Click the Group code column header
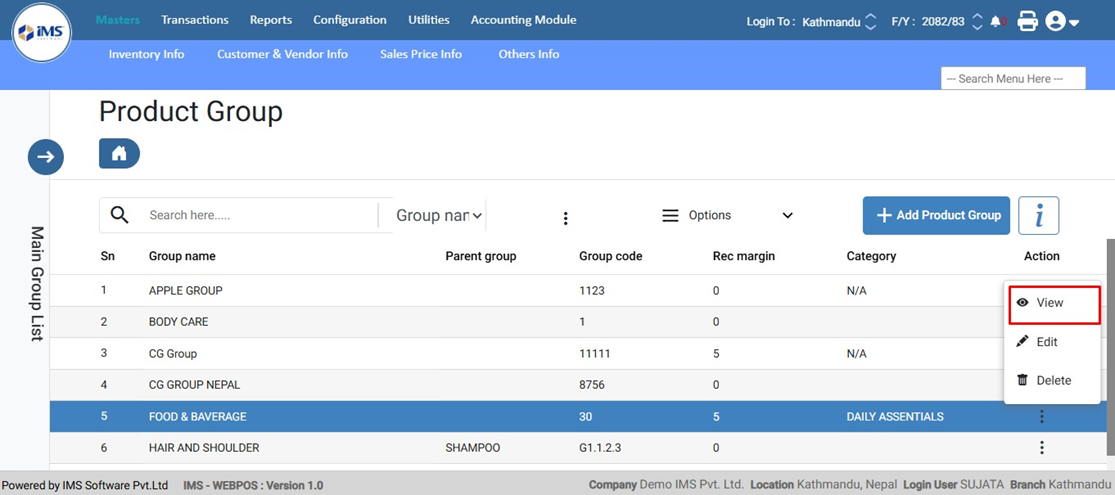Screen dimensions: 1115x495 pos(611,256)
